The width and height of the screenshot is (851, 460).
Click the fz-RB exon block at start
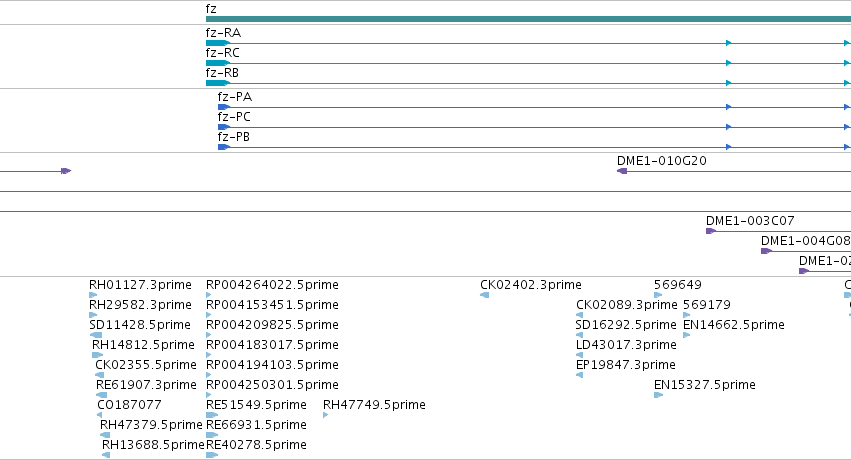point(218,83)
